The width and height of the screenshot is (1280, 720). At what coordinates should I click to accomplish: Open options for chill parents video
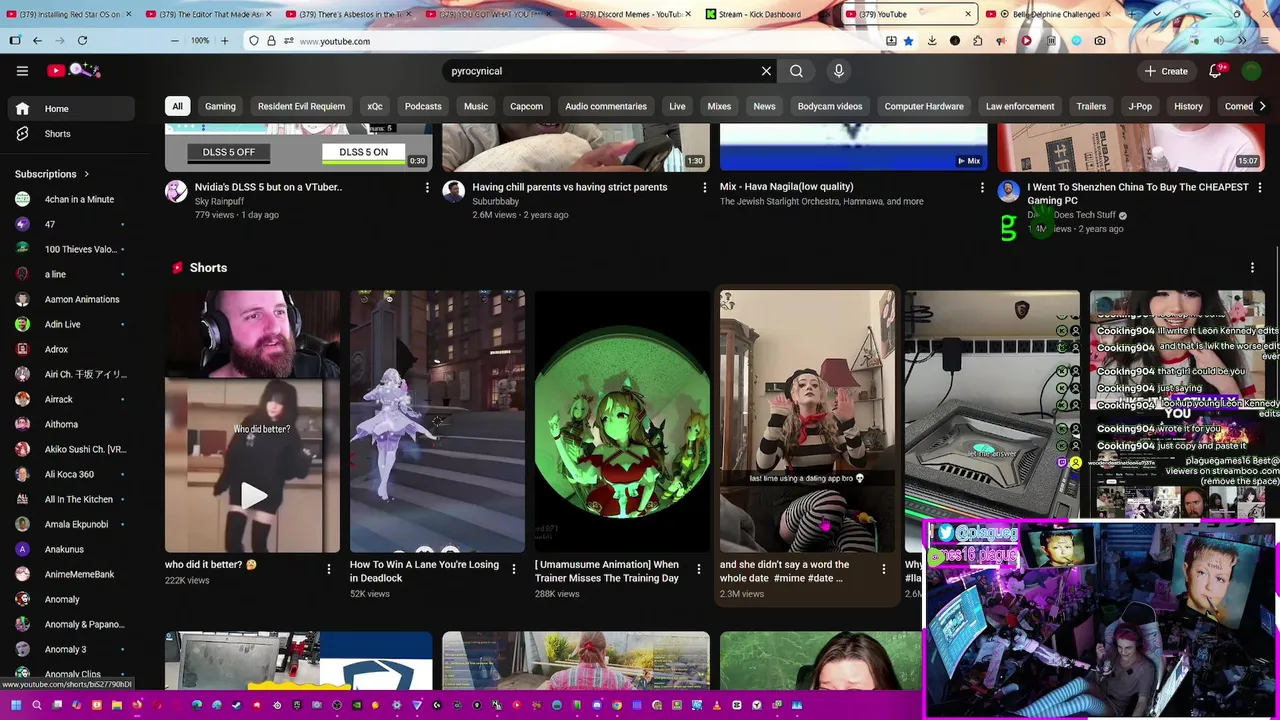coord(704,187)
